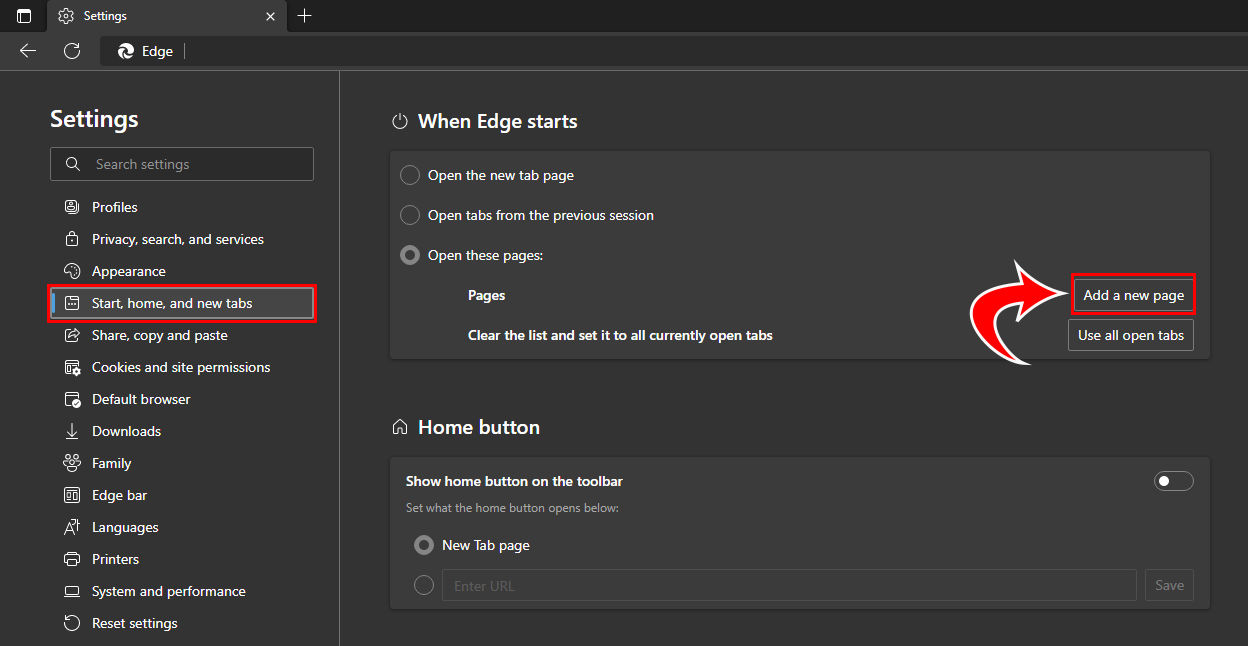Select the Family settings entry

pyautogui.click(x=110, y=463)
